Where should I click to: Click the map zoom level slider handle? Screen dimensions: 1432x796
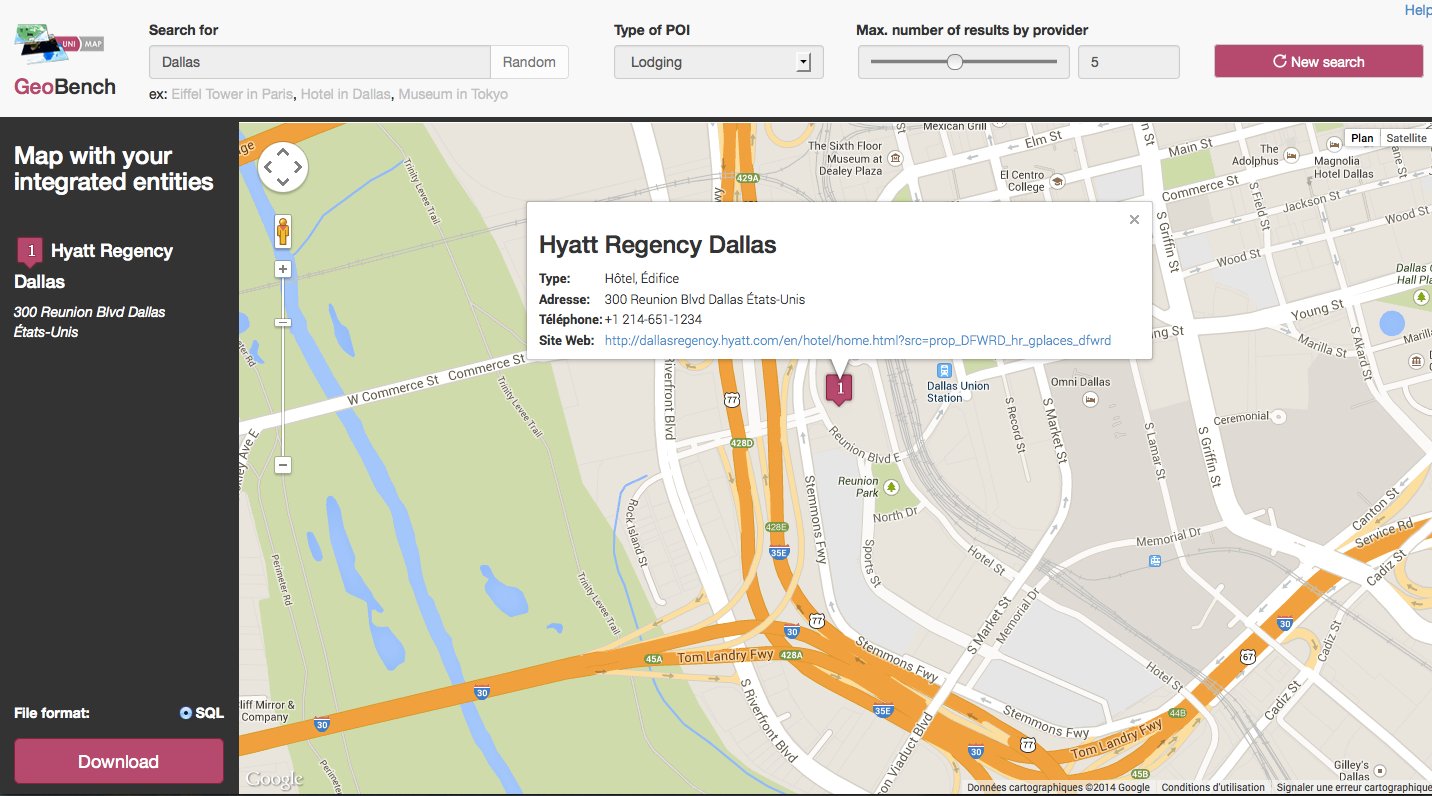coord(283,323)
